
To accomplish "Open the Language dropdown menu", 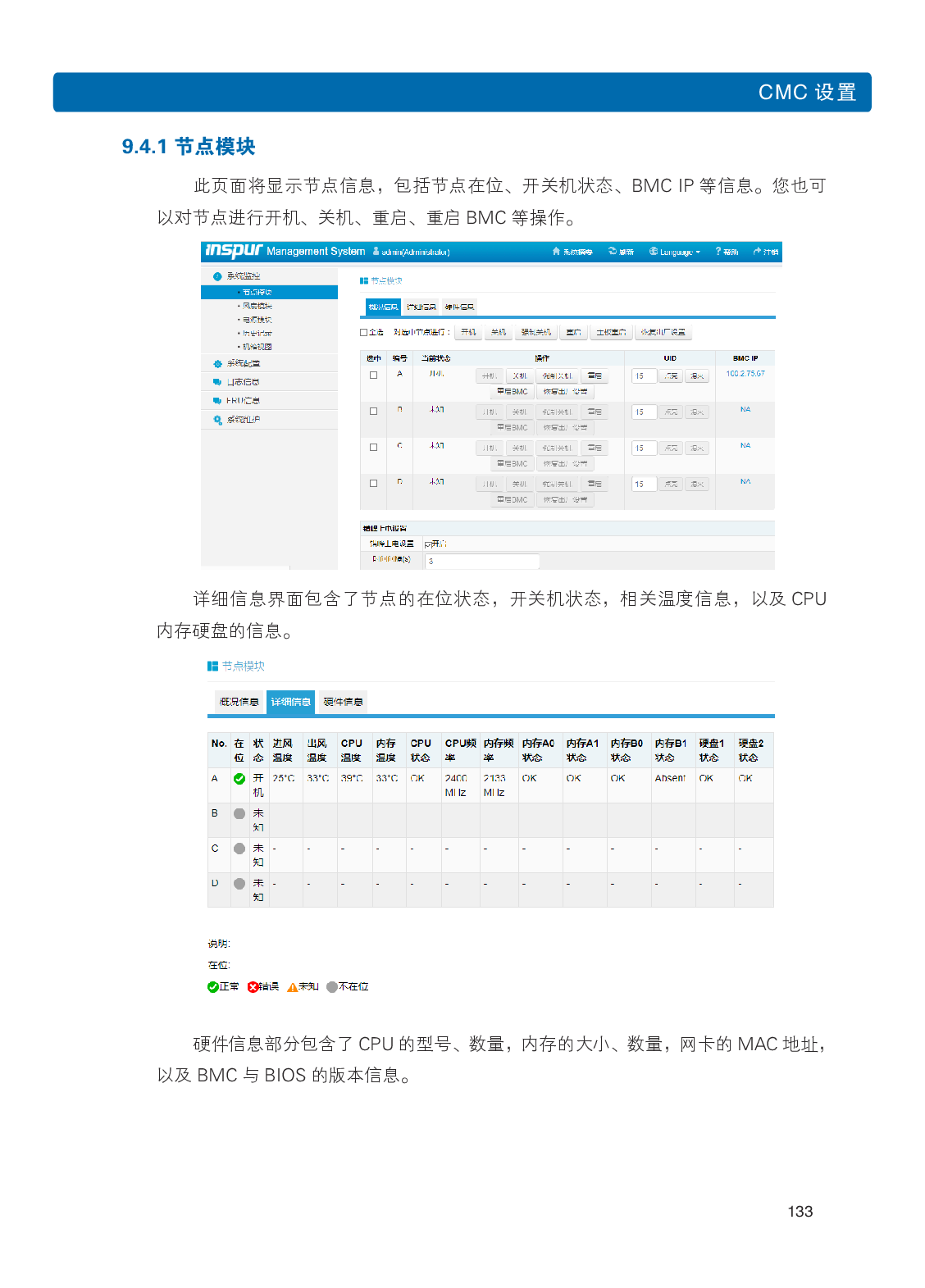I will pyautogui.click(x=675, y=252).
